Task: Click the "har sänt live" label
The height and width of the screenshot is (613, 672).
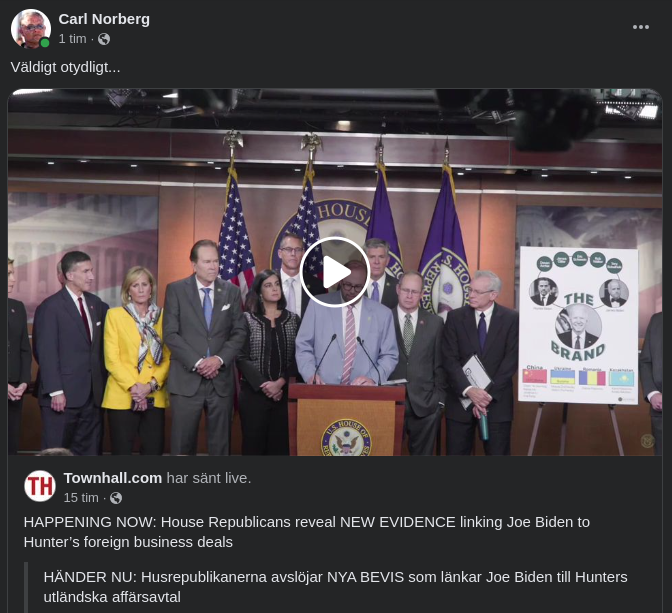Action: pyautogui.click(x=208, y=478)
